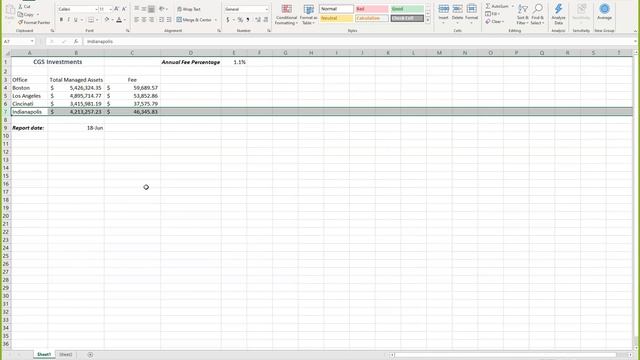The image size is (640, 360).
Task: Apply Percent Style
Action: click(240, 20)
